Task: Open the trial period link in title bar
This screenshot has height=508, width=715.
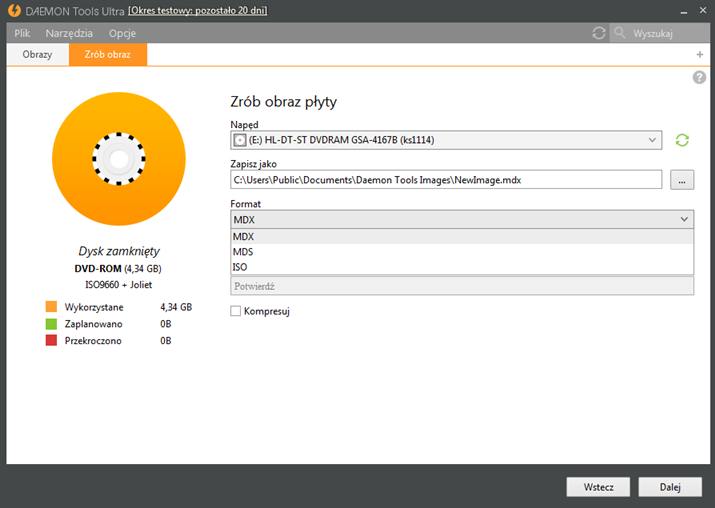Action: (197, 10)
